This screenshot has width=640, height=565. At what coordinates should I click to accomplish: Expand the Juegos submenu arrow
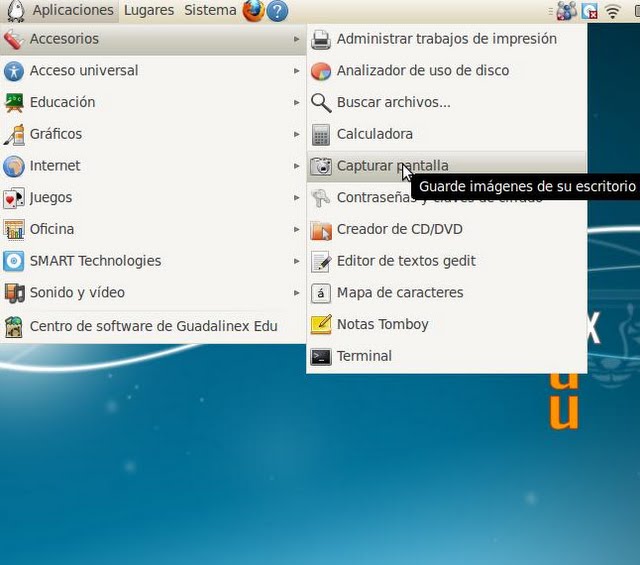[296, 198]
